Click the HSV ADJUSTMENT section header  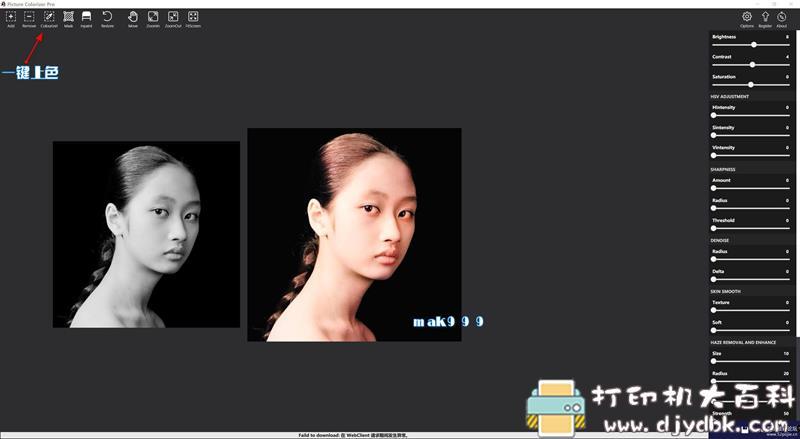pos(730,96)
